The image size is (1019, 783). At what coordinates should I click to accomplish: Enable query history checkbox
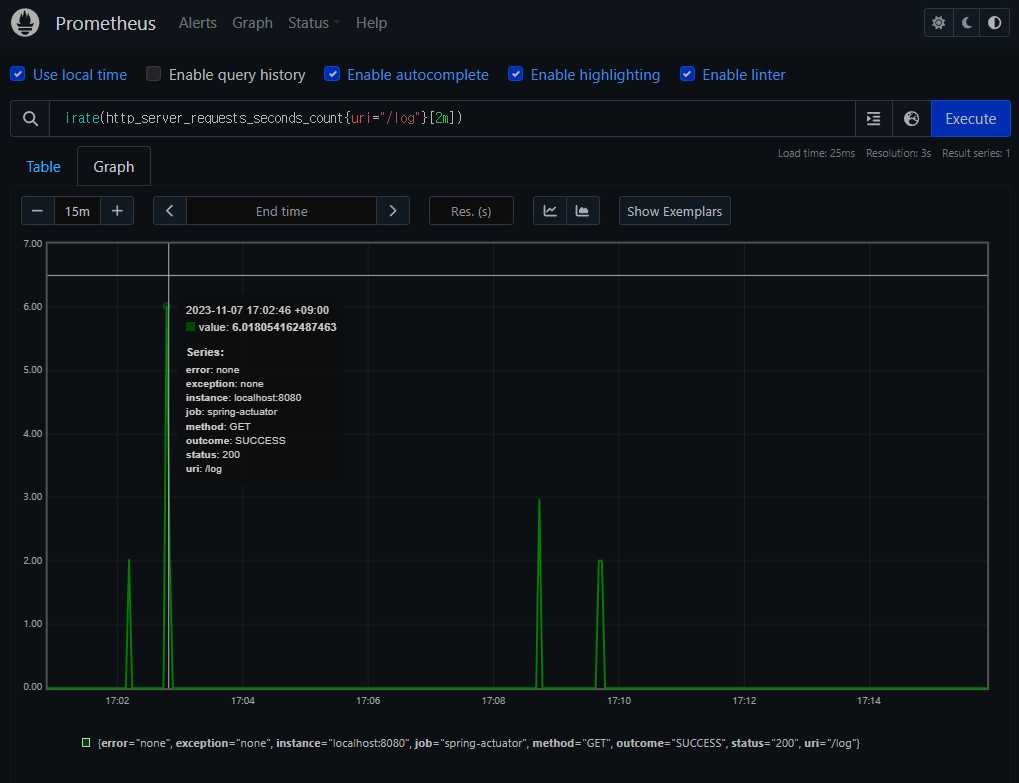(x=153, y=74)
